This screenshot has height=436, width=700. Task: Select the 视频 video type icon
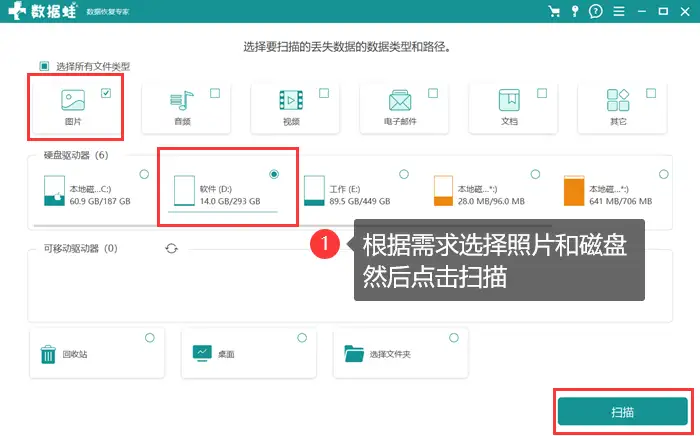click(x=291, y=100)
